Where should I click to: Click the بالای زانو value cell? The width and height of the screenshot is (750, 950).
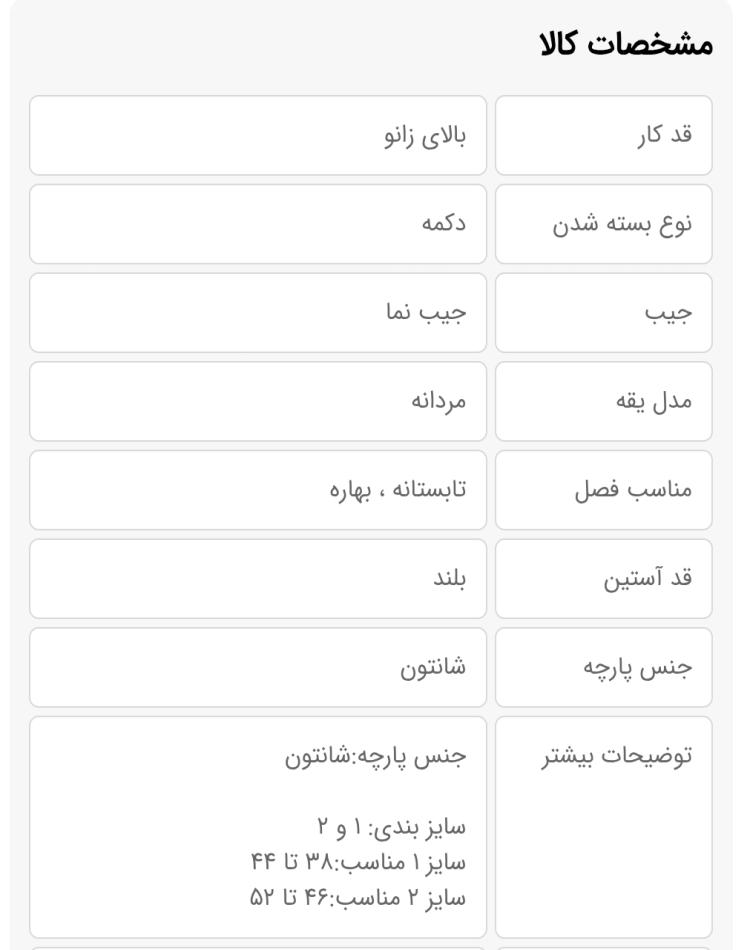point(258,135)
